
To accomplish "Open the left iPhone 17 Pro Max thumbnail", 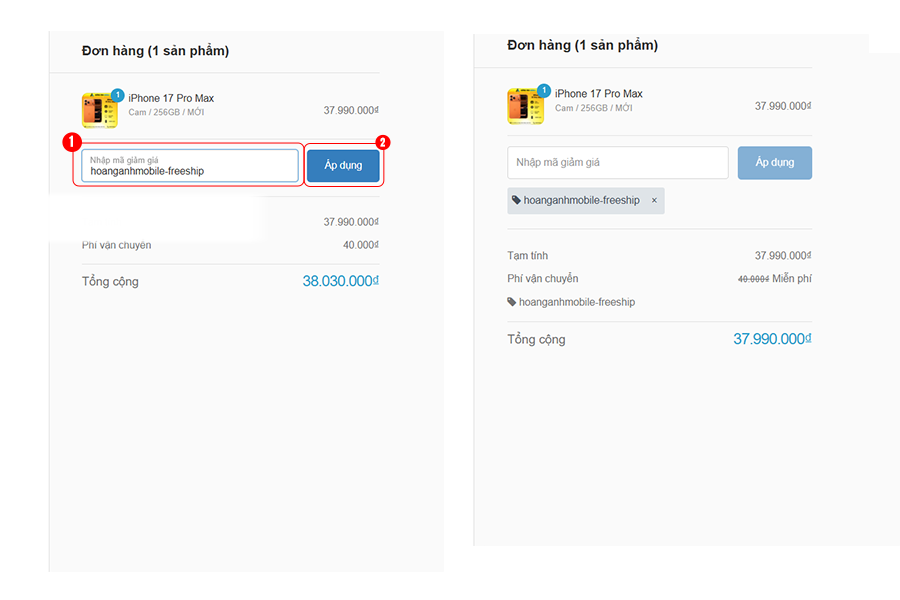I will 98,110.
